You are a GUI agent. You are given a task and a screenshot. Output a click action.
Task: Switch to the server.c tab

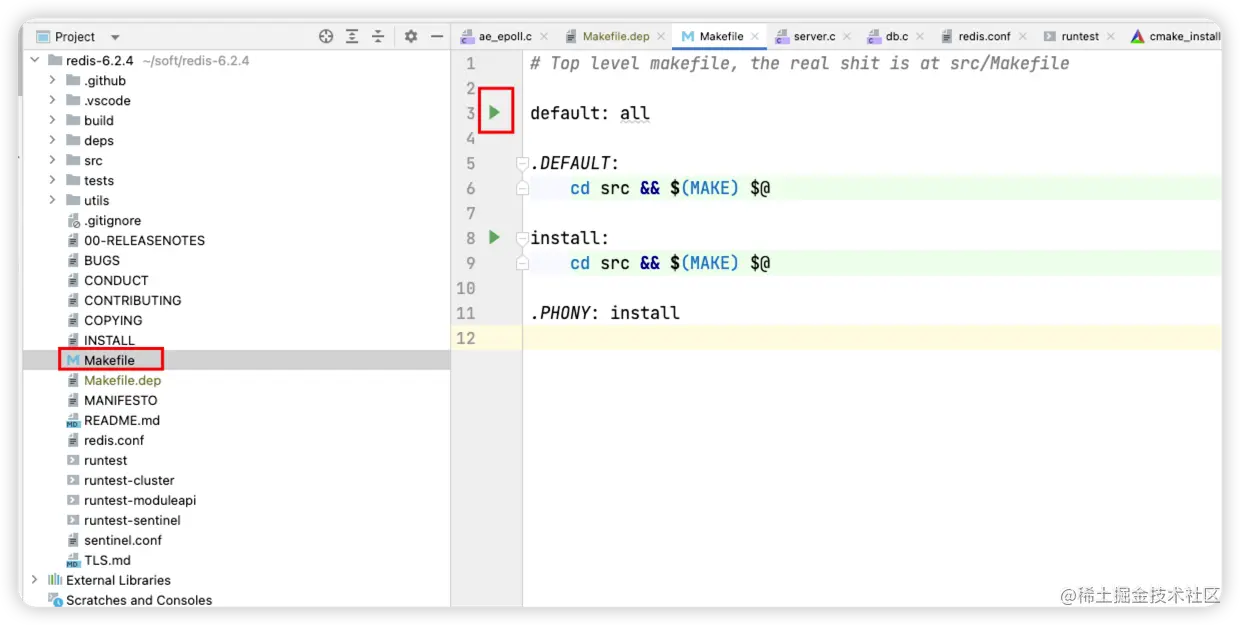click(x=814, y=36)
